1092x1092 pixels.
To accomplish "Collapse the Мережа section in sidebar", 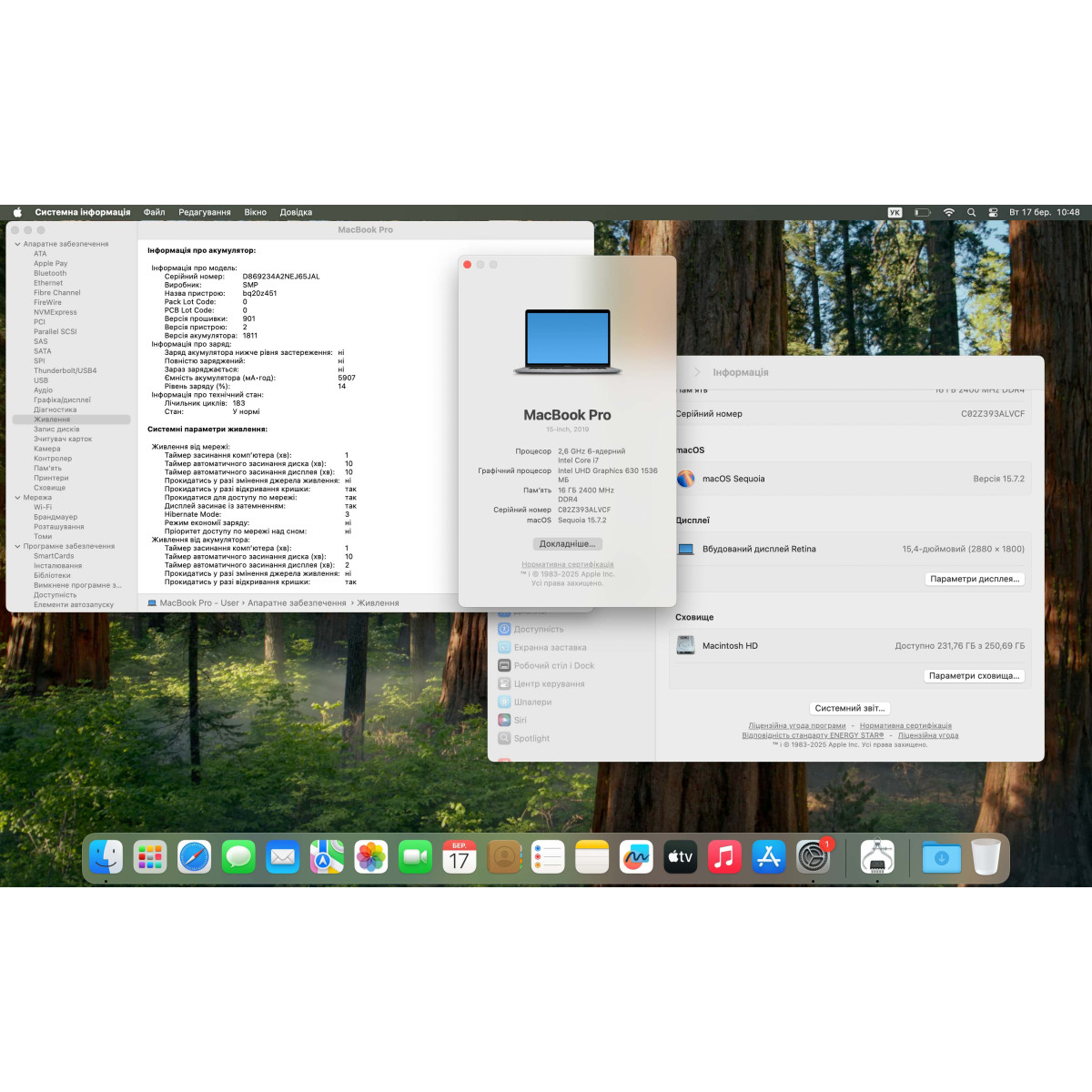I will 17,498.
